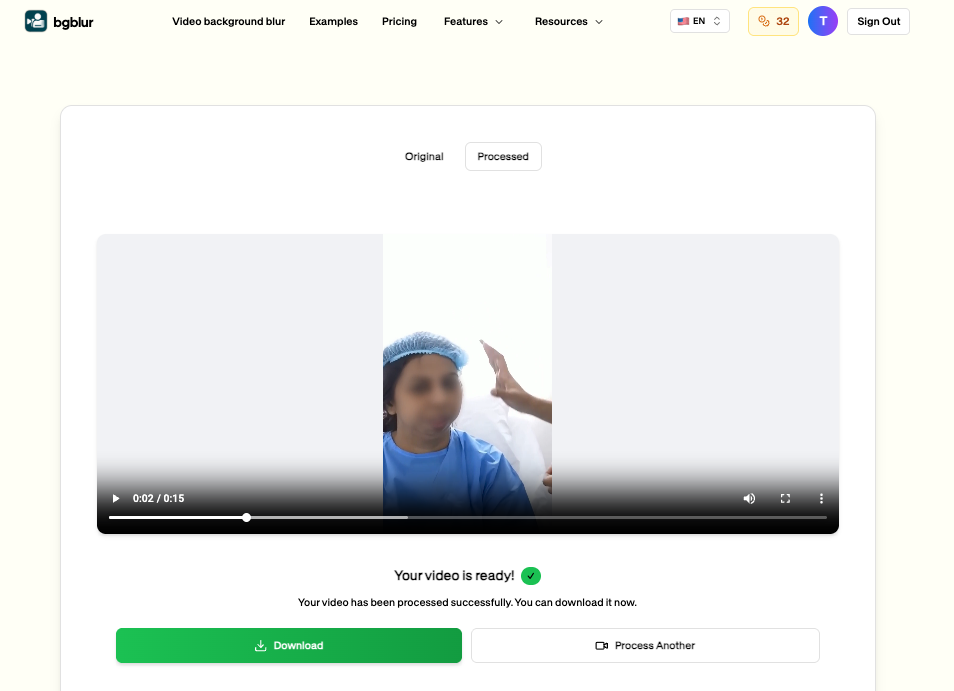Click the download icon inside the Download button

[261, 645]
